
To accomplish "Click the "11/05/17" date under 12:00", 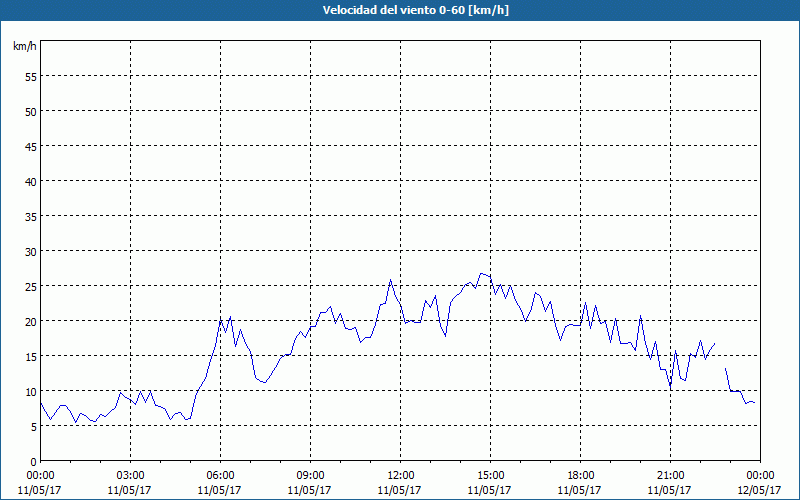I will (x=399, y=490).
